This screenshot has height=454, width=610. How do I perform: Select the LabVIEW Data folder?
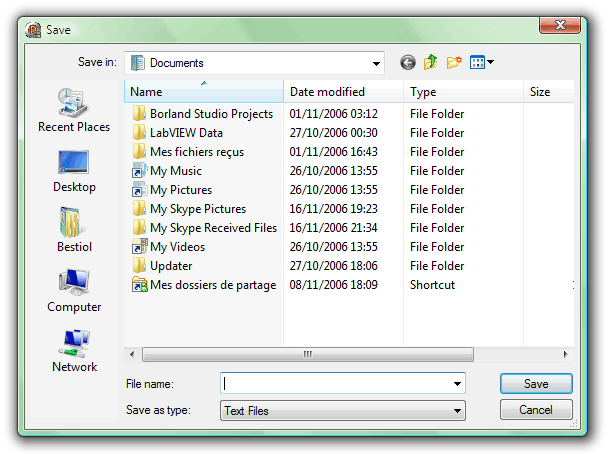pyautogui.click(x=186, y=133)
